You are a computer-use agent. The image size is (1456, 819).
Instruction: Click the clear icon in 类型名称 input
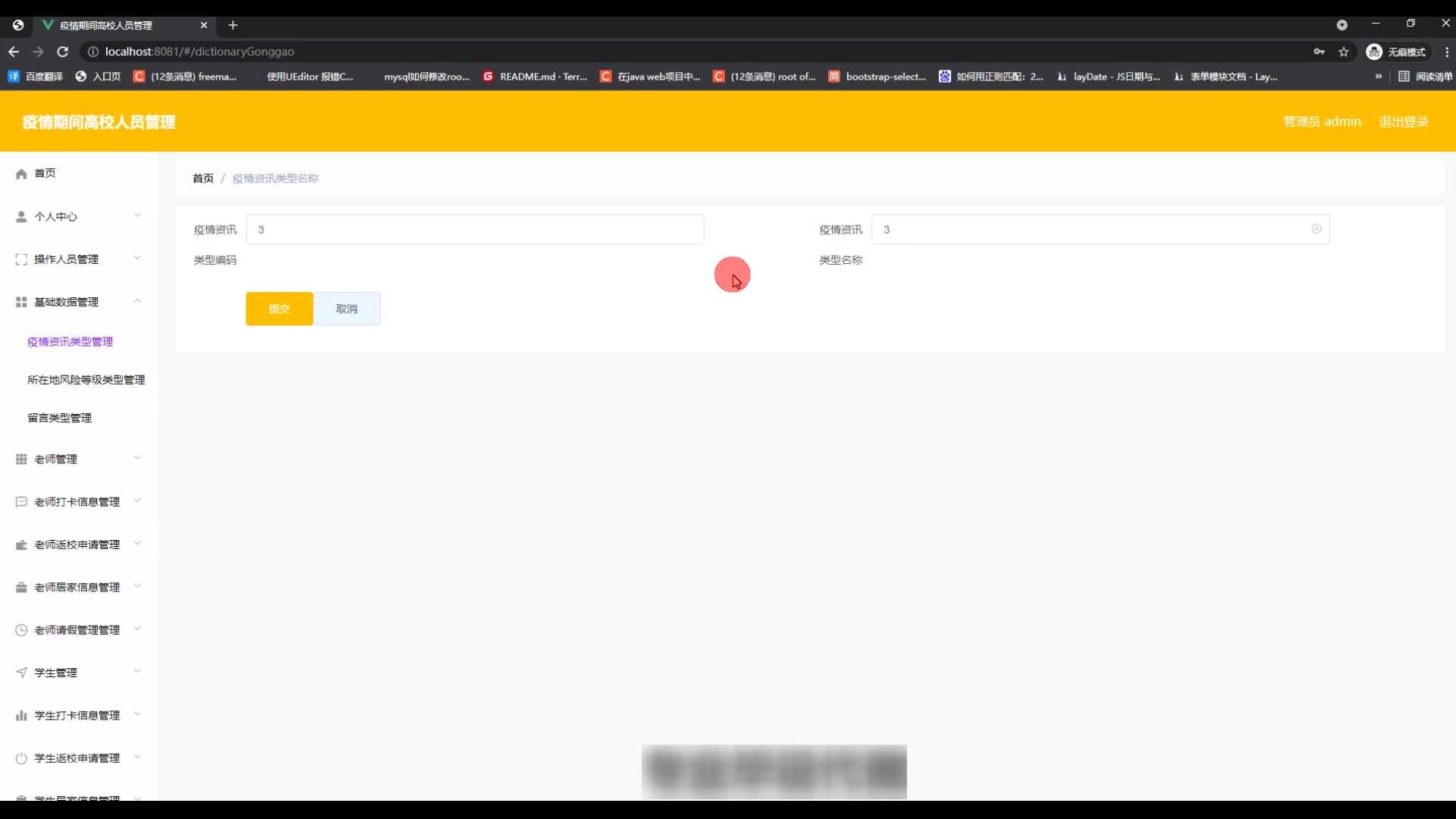pos(1316,229)
